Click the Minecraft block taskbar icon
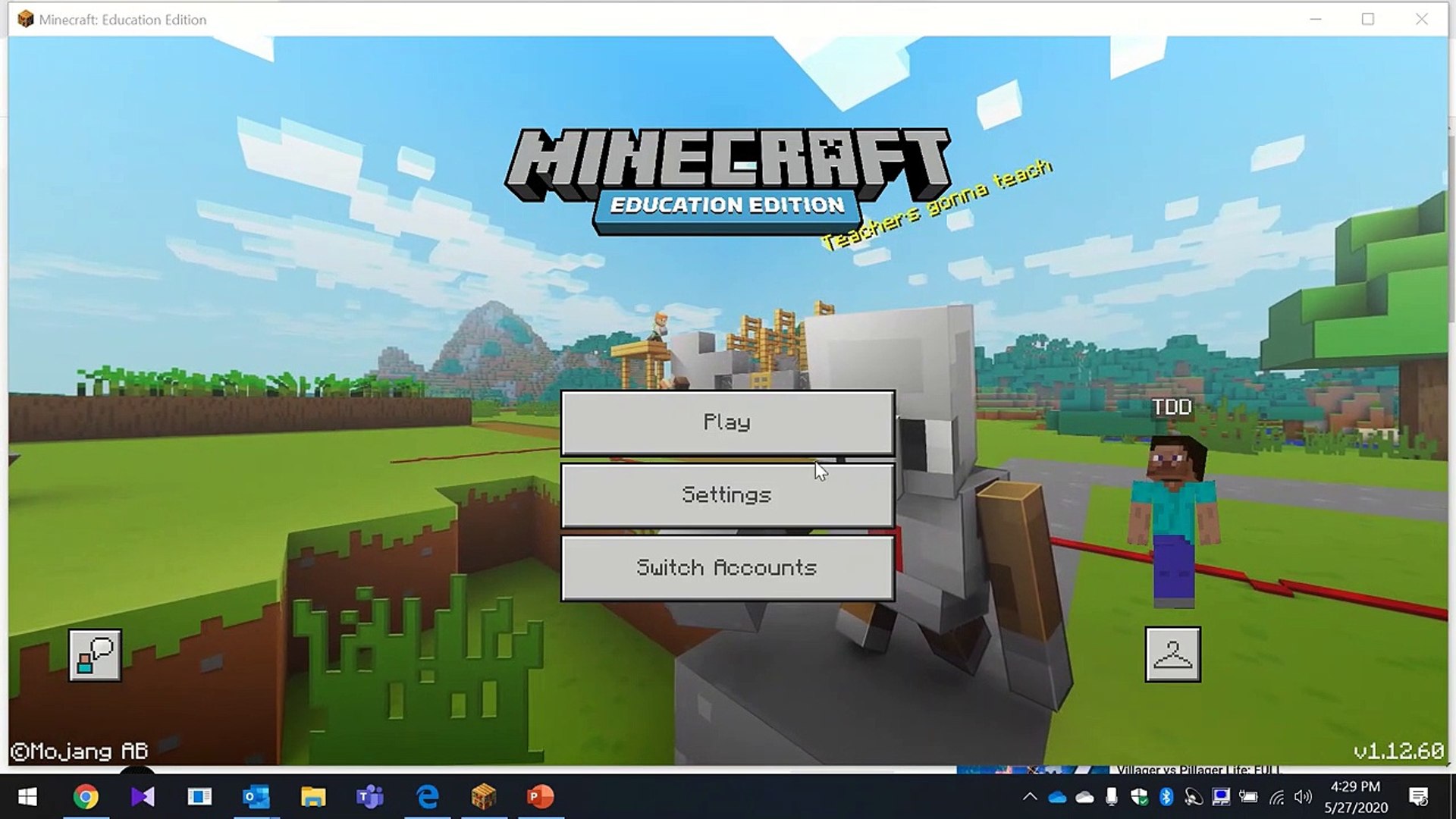Viewport: 1456px width, 819px height. [x=484, y=797]
